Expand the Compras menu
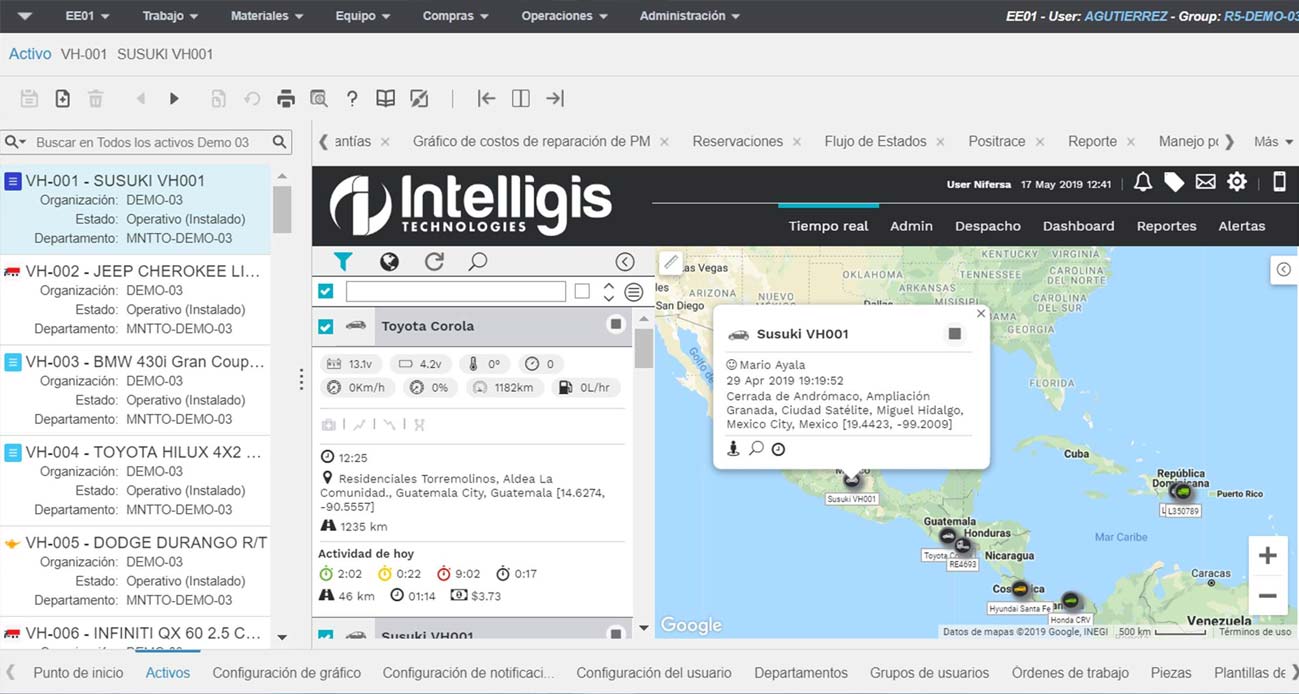The height and width of the screenshot is (694, 1299). click(456, 16)
